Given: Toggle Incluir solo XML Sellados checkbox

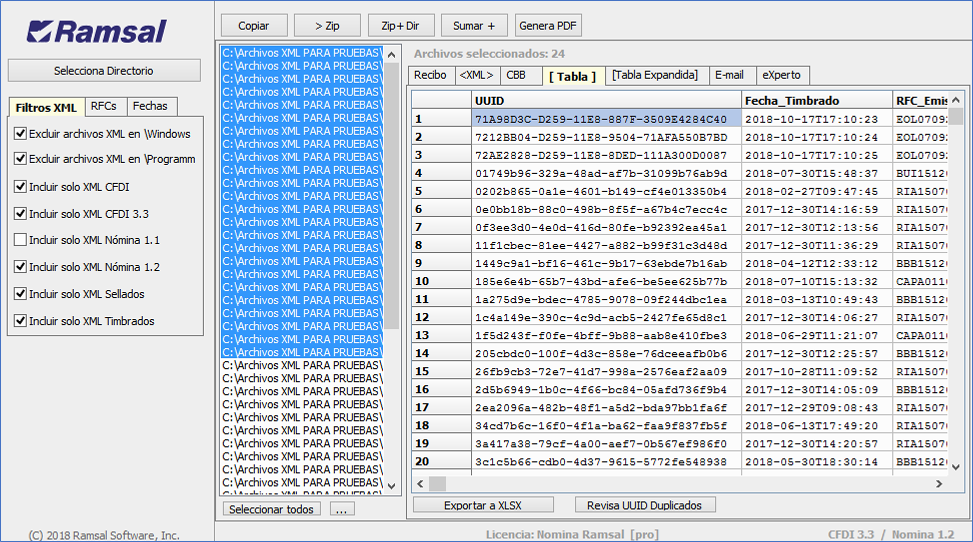Looking at the screenshot, I should coord(20,294).
